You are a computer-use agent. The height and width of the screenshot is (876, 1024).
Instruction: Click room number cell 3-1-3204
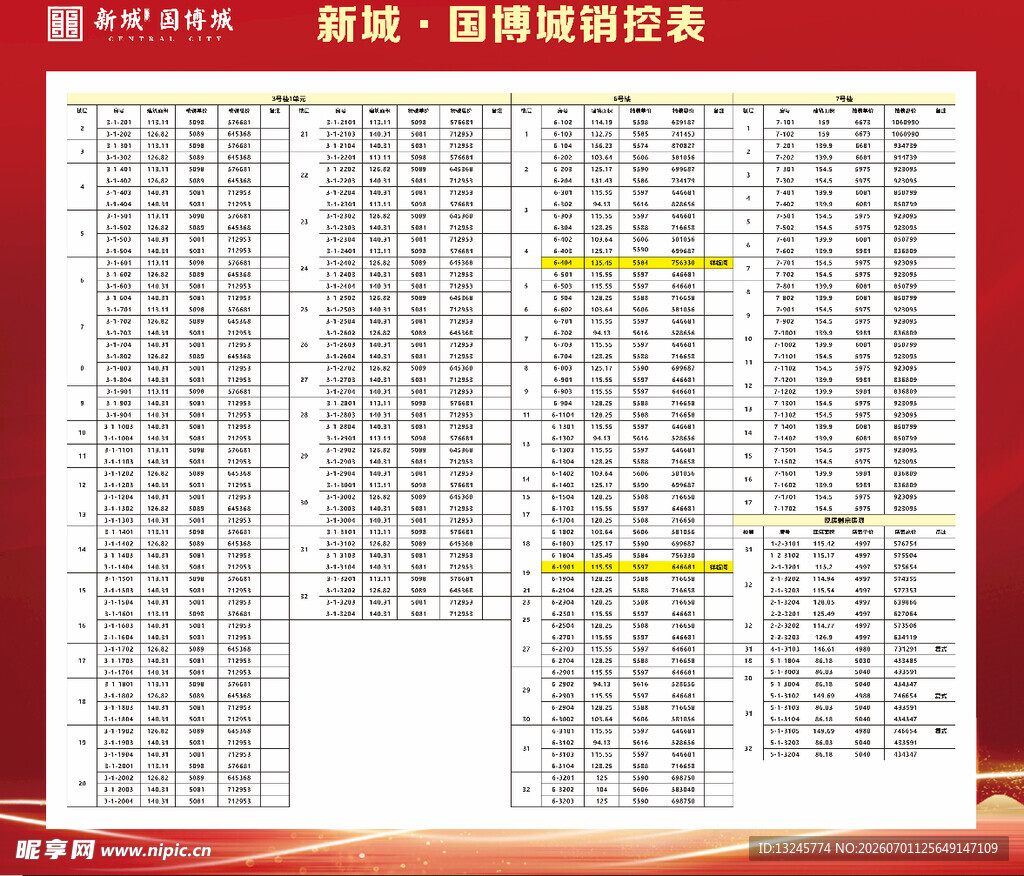pyautogui.click(x=341, y=614)
